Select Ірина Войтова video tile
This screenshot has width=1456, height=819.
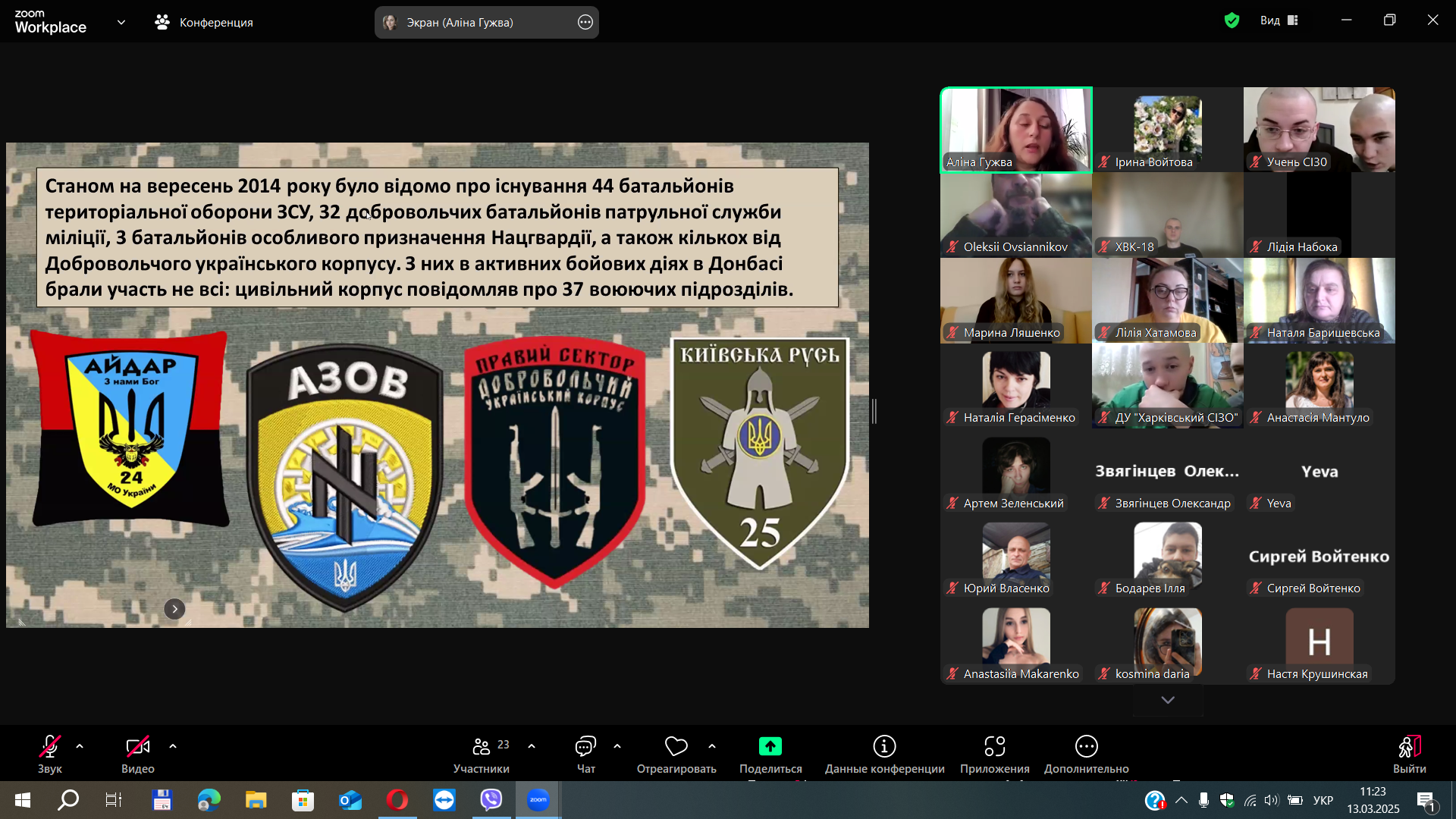(1168, 130)
